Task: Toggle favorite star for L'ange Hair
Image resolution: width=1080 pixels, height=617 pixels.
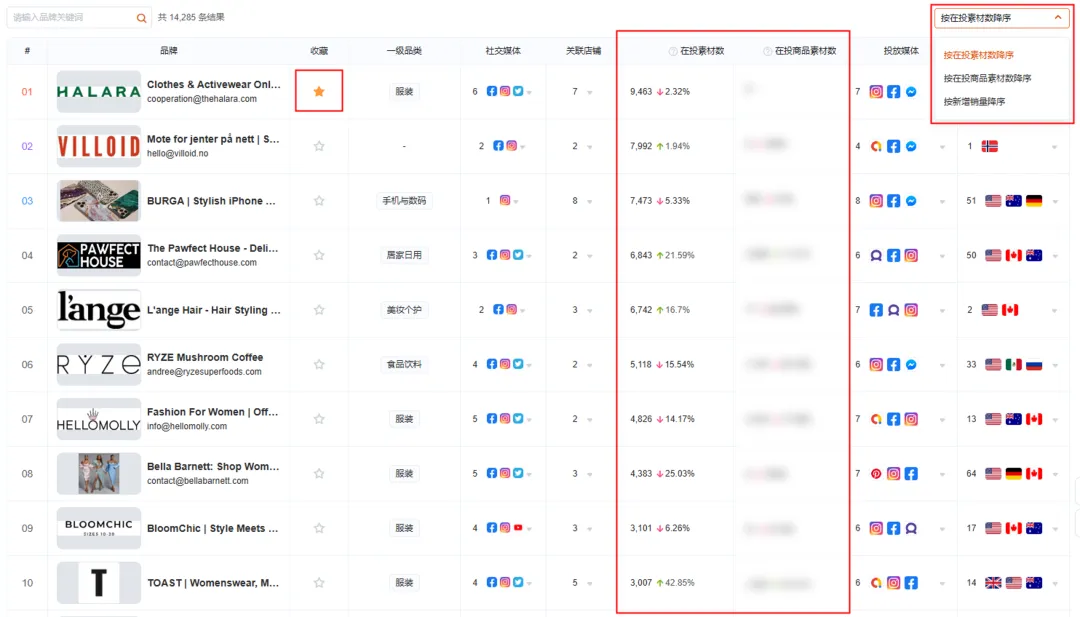Action: [319, 310]
